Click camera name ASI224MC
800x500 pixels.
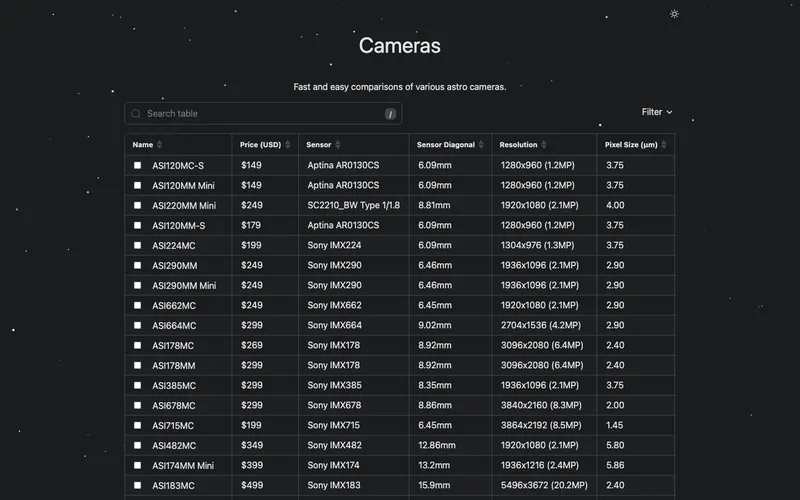click(173, 245)
